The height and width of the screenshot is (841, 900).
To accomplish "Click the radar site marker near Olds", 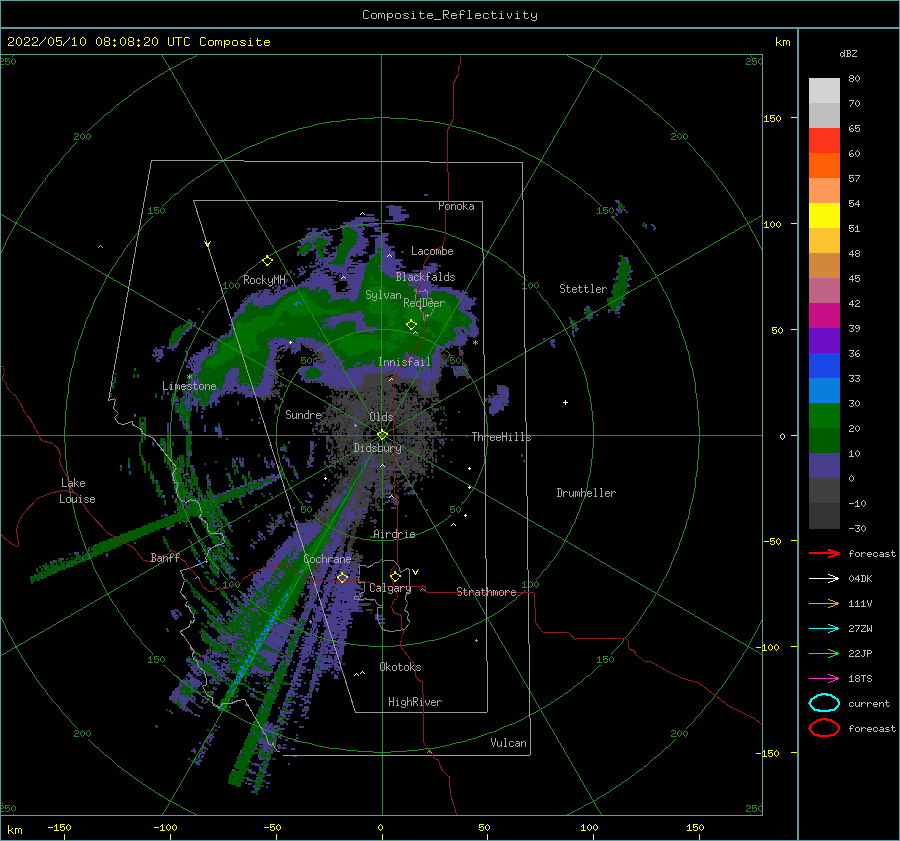I will click(382, 435).
